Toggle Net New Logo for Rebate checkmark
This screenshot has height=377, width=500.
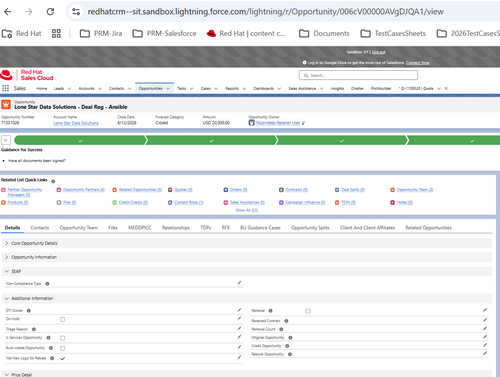pos(62,358)
